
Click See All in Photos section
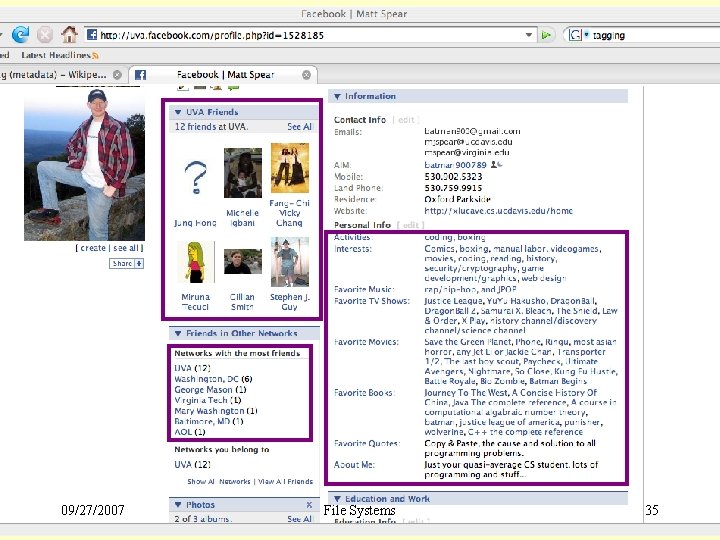(x=299, y=519)
